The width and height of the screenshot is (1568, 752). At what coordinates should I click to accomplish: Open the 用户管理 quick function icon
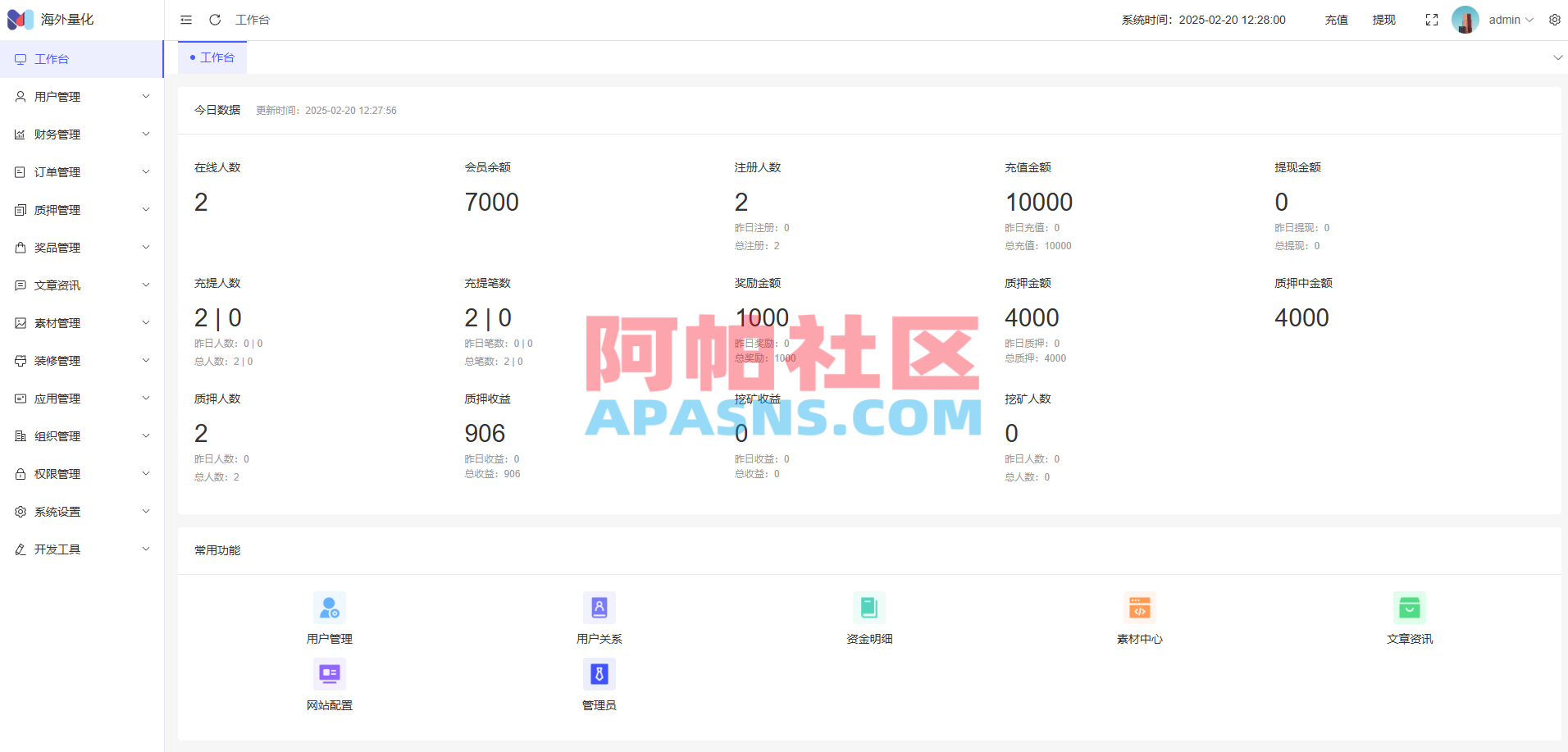tap(329, 607)
